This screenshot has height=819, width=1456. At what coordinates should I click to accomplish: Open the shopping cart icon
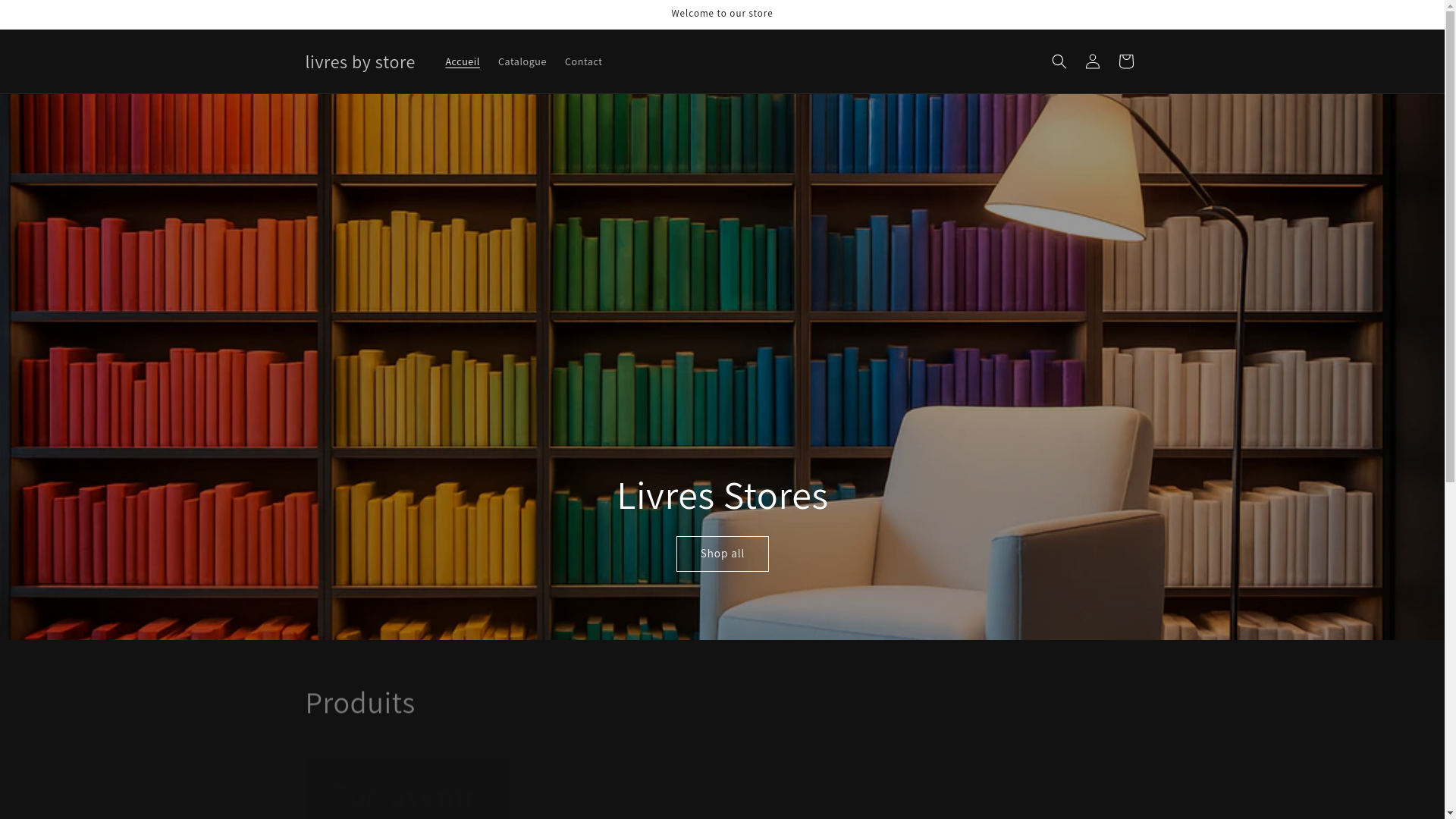[x=1125, y=61]
